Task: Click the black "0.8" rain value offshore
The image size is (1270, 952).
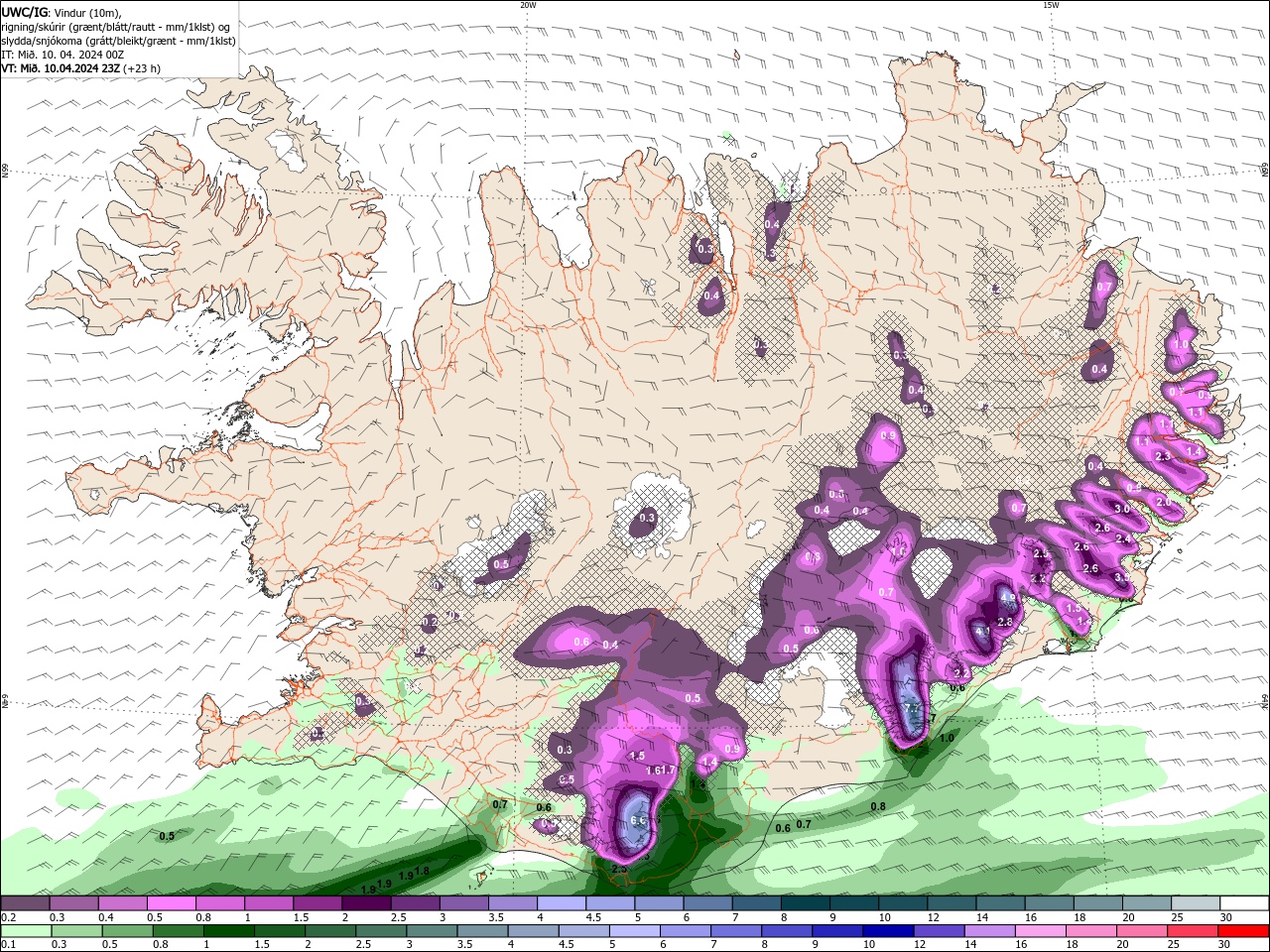Action: (878, 807)
